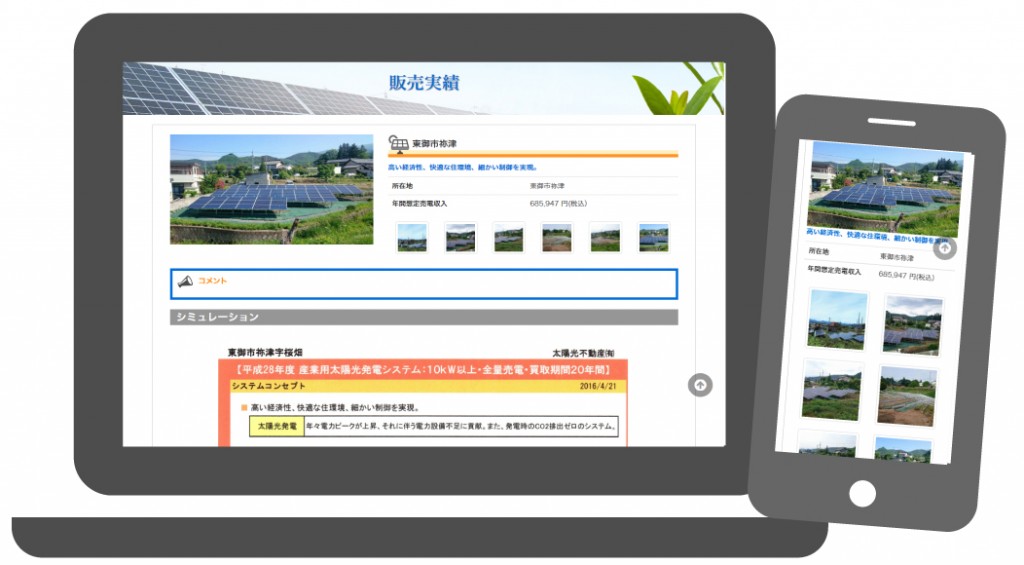Image resolution: width=1024 pixels, height=565 pixels.
Task: Click the large solar farm photo on the laptop
Action: [271, 189]
